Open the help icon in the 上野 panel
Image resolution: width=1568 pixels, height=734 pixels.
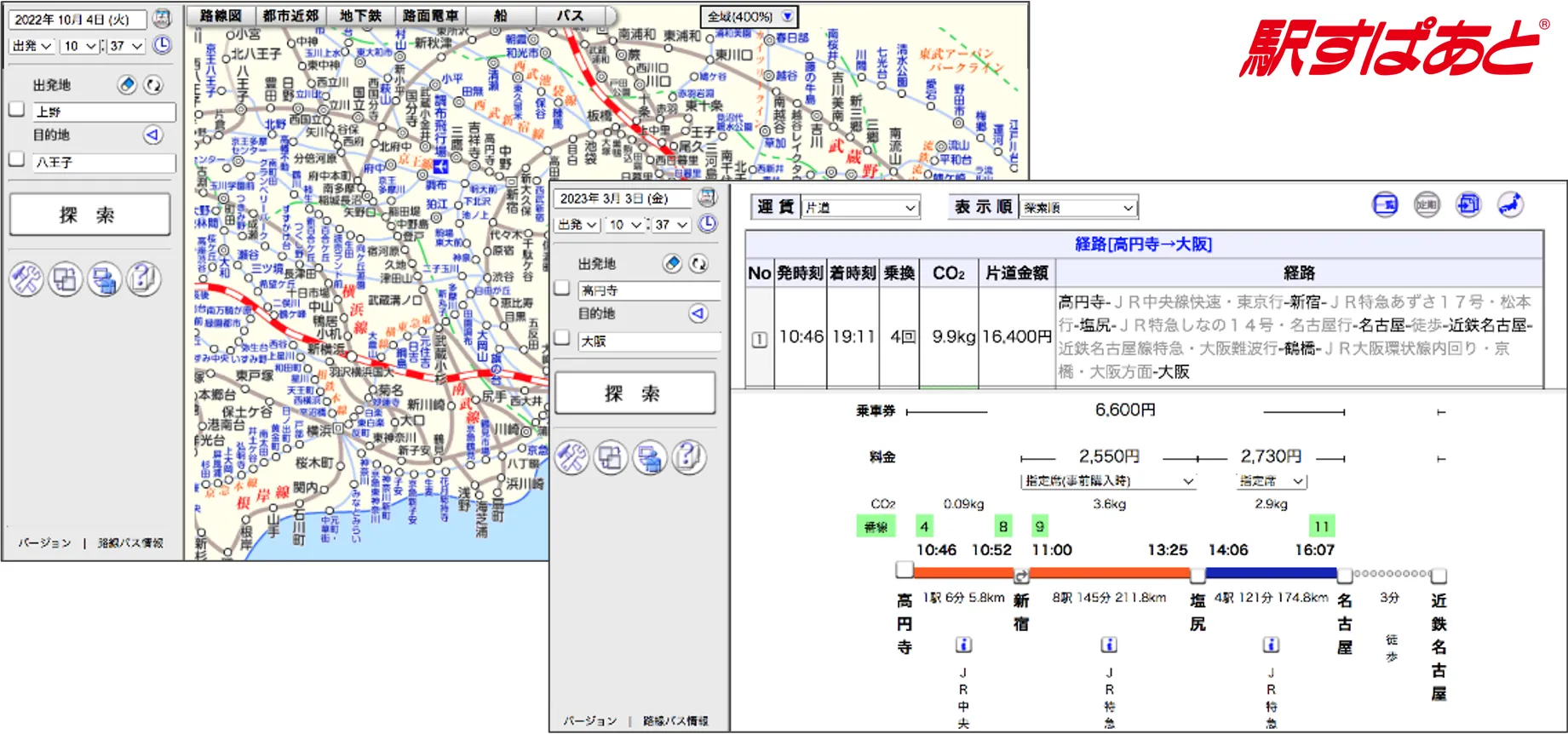tap(143, 279)
